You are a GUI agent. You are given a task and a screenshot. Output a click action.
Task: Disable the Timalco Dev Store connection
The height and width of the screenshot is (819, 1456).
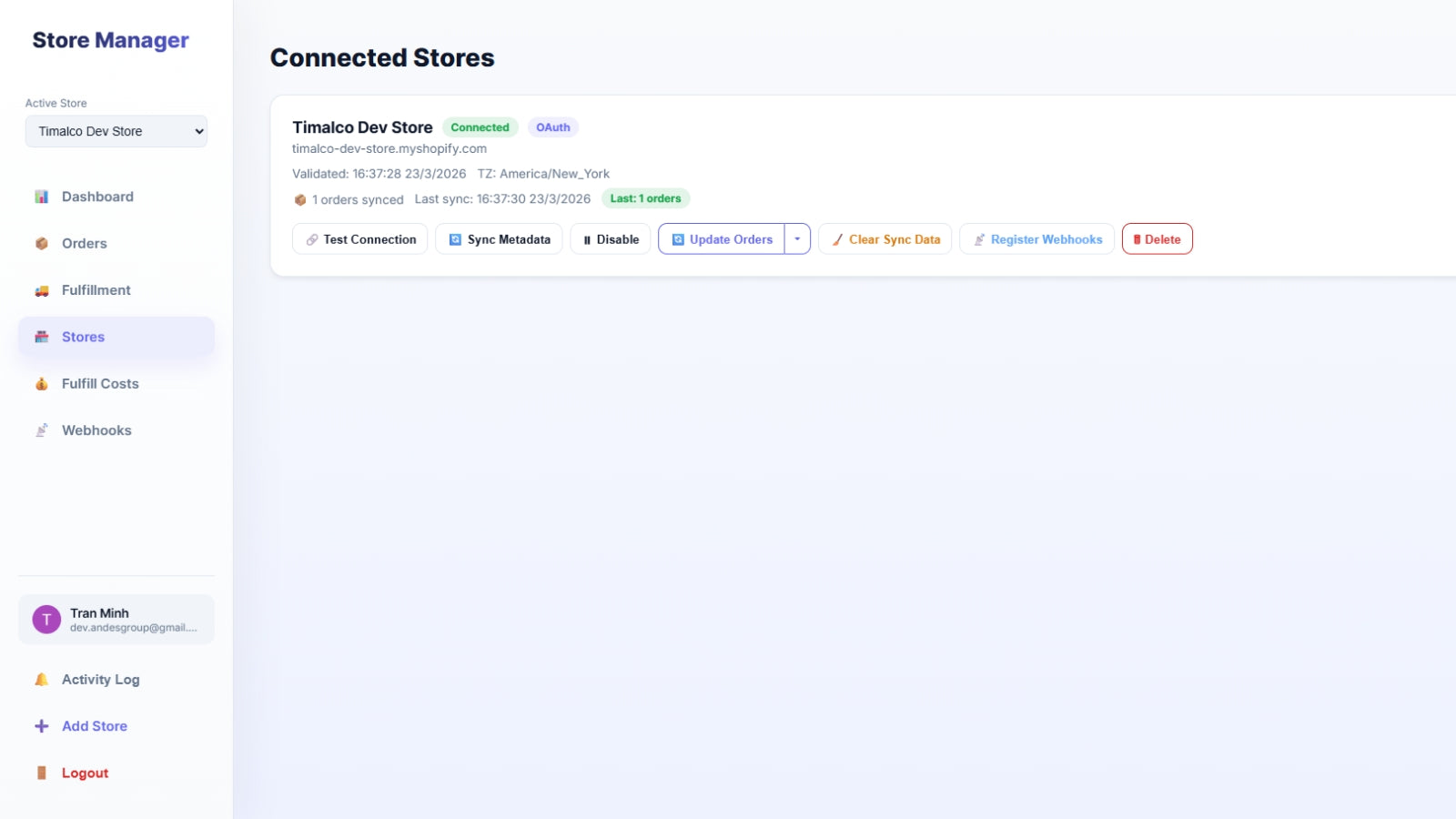pyautogui.click(x=611, y=239)
